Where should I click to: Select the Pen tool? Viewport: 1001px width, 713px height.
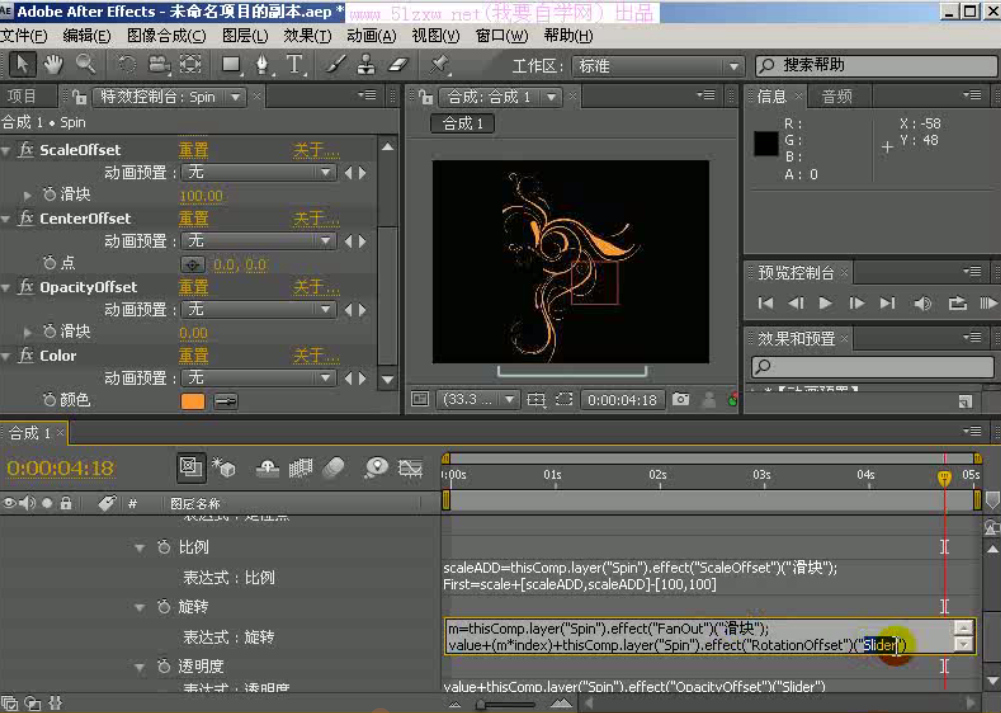pos(262,64)
